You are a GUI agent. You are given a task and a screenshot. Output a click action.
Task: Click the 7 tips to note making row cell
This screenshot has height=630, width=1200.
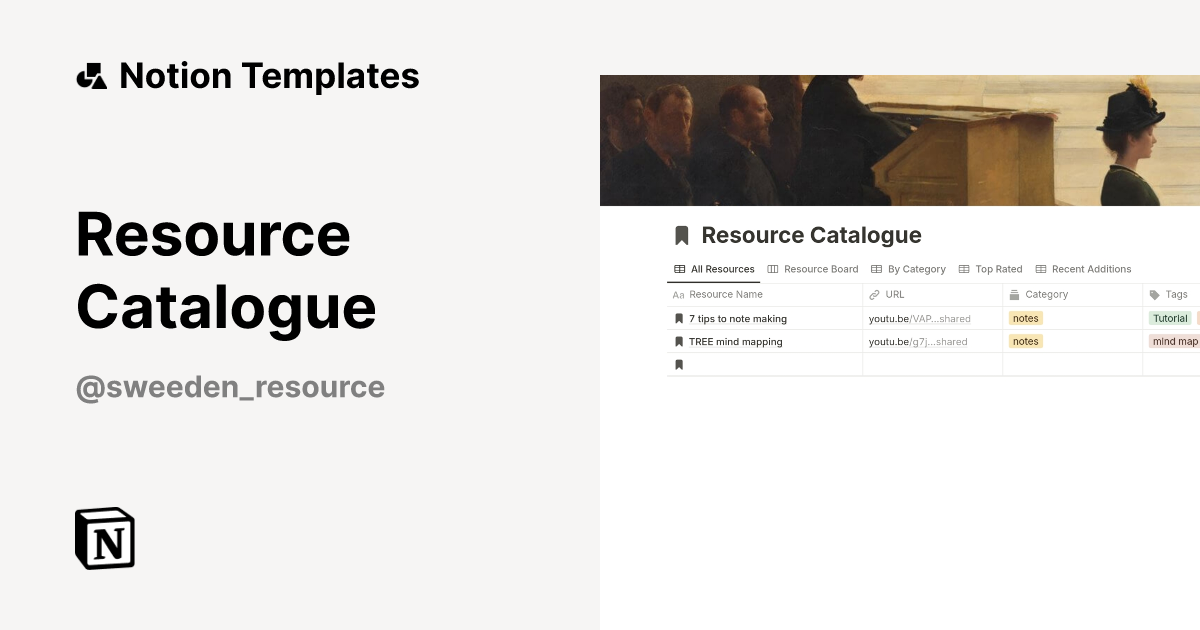point(737,318)
